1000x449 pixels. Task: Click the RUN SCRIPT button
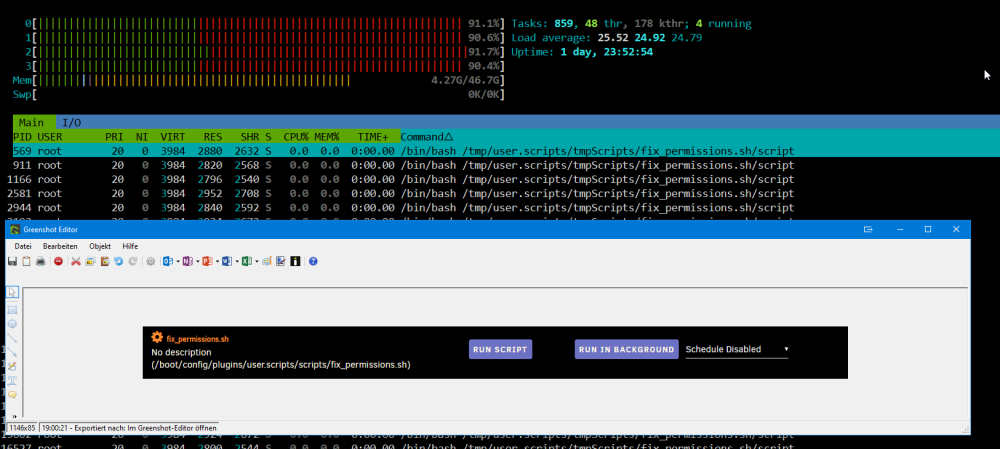click(x=500, y=350)
